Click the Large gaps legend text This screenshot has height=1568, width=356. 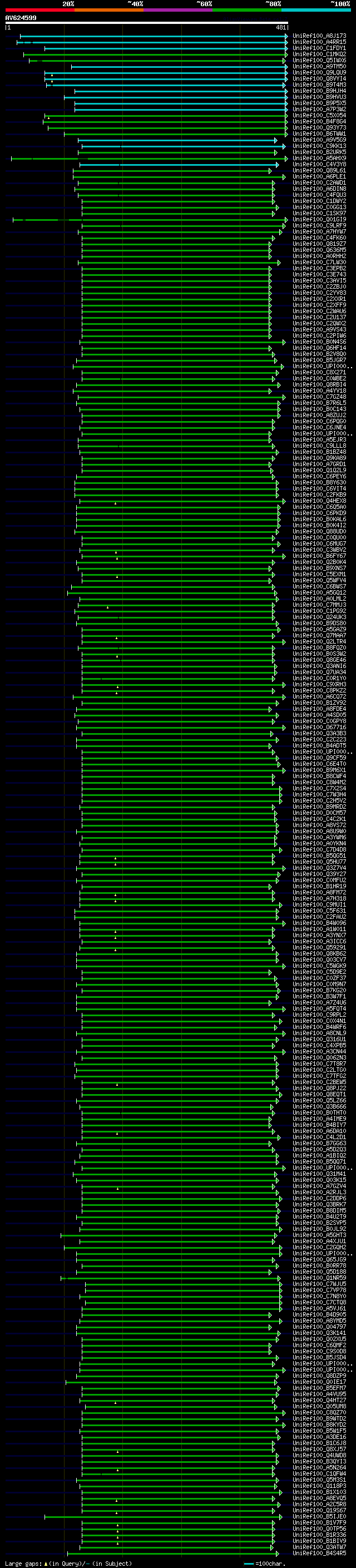68,1563
